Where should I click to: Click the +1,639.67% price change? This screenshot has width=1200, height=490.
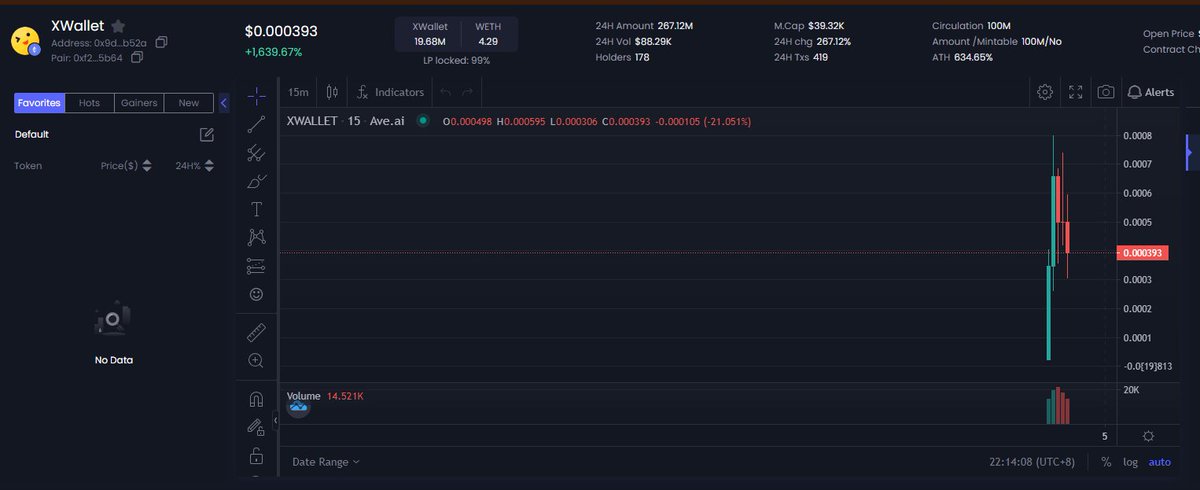coord(273,52)
